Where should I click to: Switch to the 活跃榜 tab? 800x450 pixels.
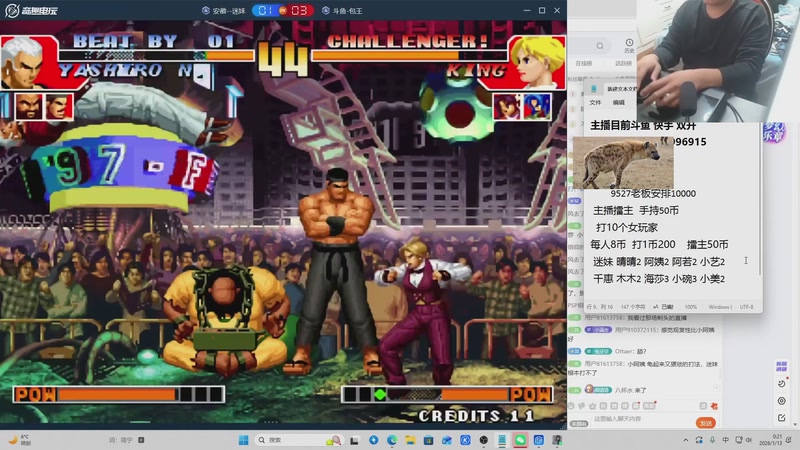click(622, 63)
